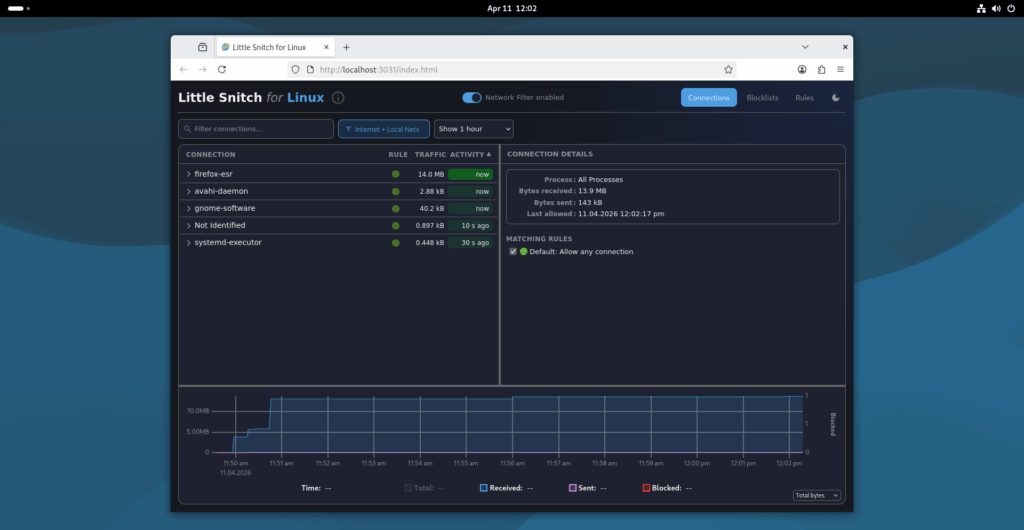This screenshot has height=530, width=1024.
Task: Bookmark this page with star icon
Action: (728, 69)
